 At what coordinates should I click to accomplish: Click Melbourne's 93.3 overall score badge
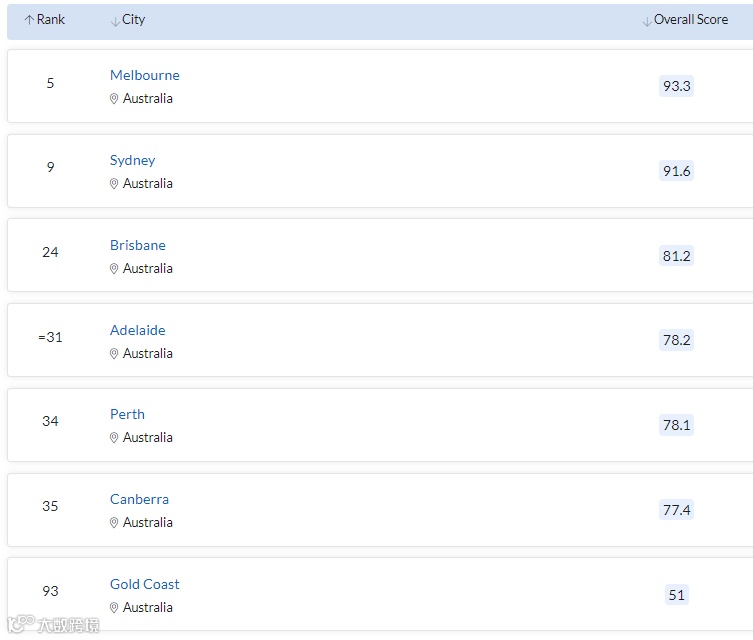click(x=677, y=86)
